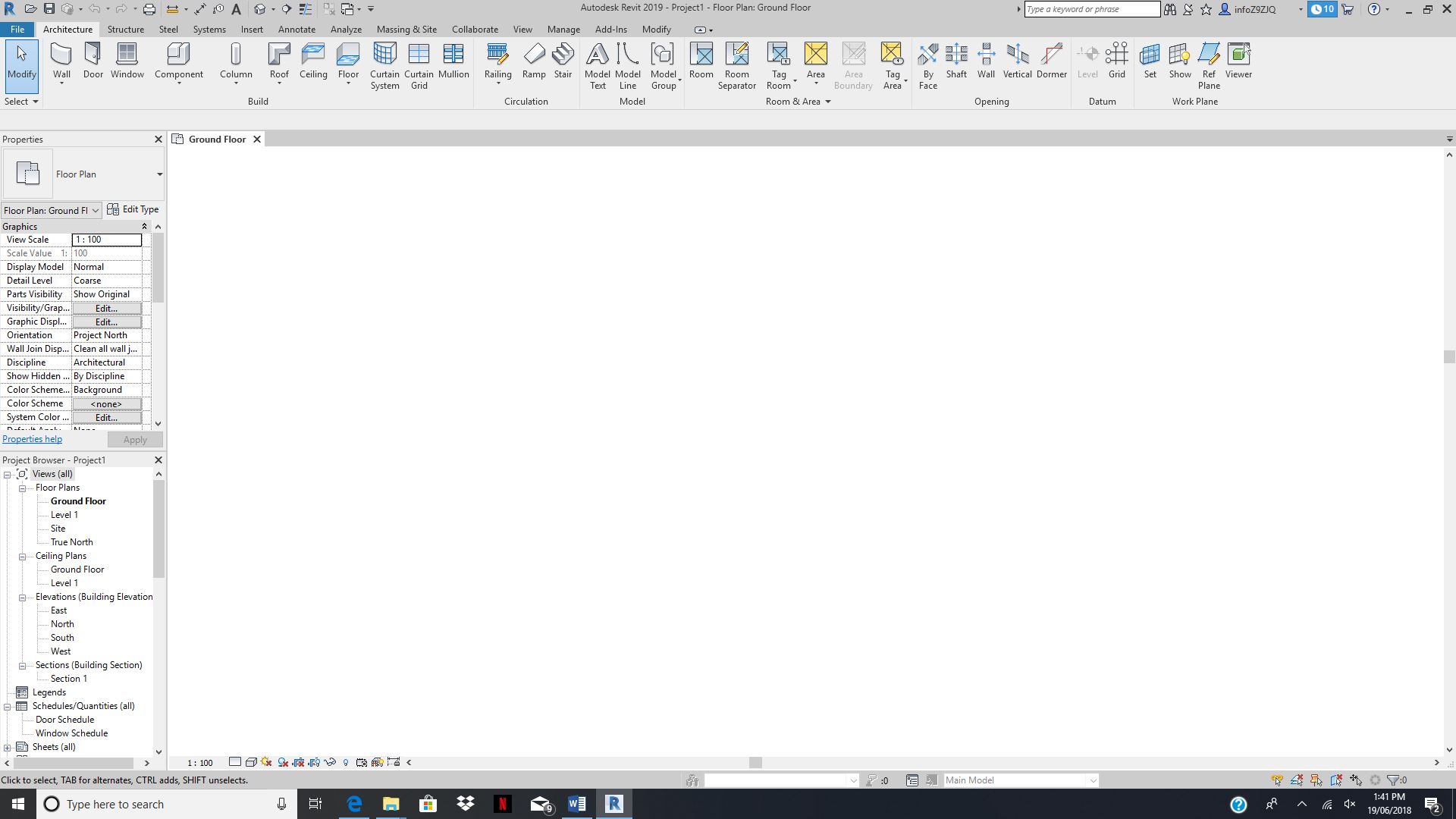The image size is (1456, 819).
Task: Select the Stair tool
Action: coord(563,61)
